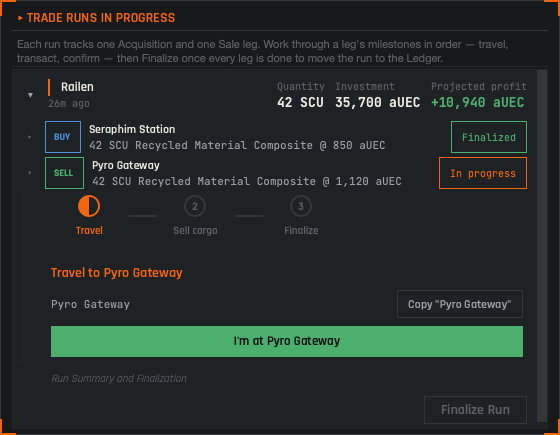Image resolution: width=560 pixels, height=435 pixels.
Task: Collapse the Trade Runs In Progress header triangle
Action: click(x=20, y=18)
